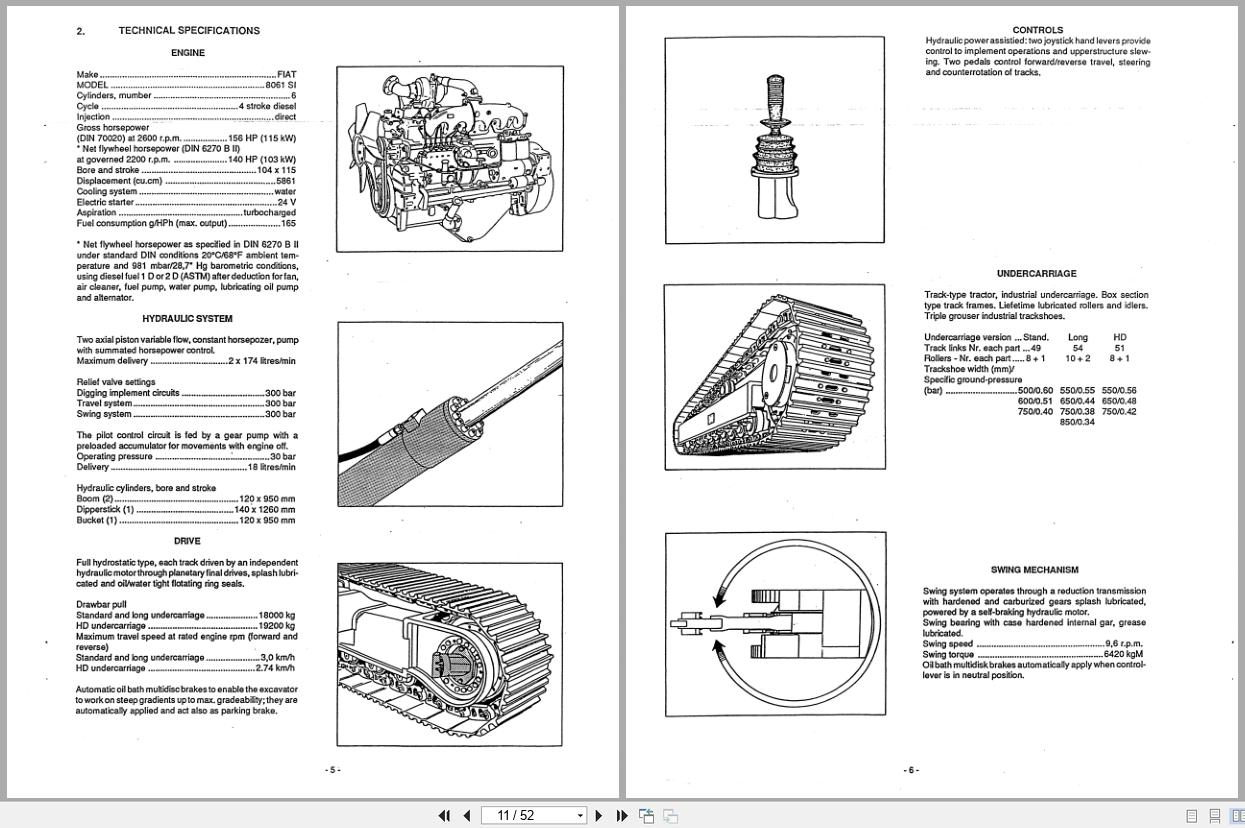Click the HYDRAULIC SYSTEM heading
Image resolution: width=1245 pixels, height=828 pixels.
[x=187, y=319]
